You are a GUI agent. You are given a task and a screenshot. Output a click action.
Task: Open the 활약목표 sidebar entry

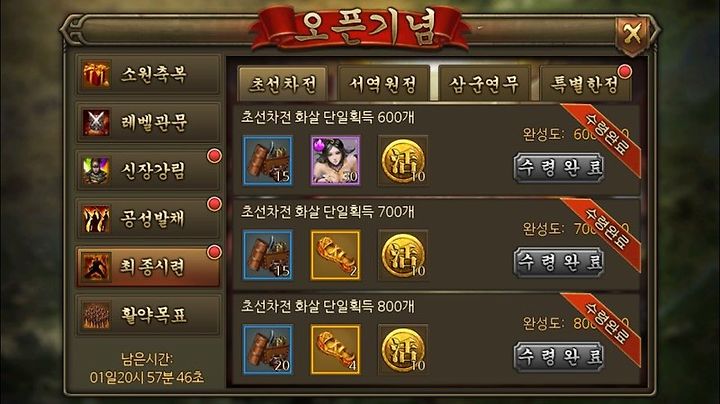148,315
